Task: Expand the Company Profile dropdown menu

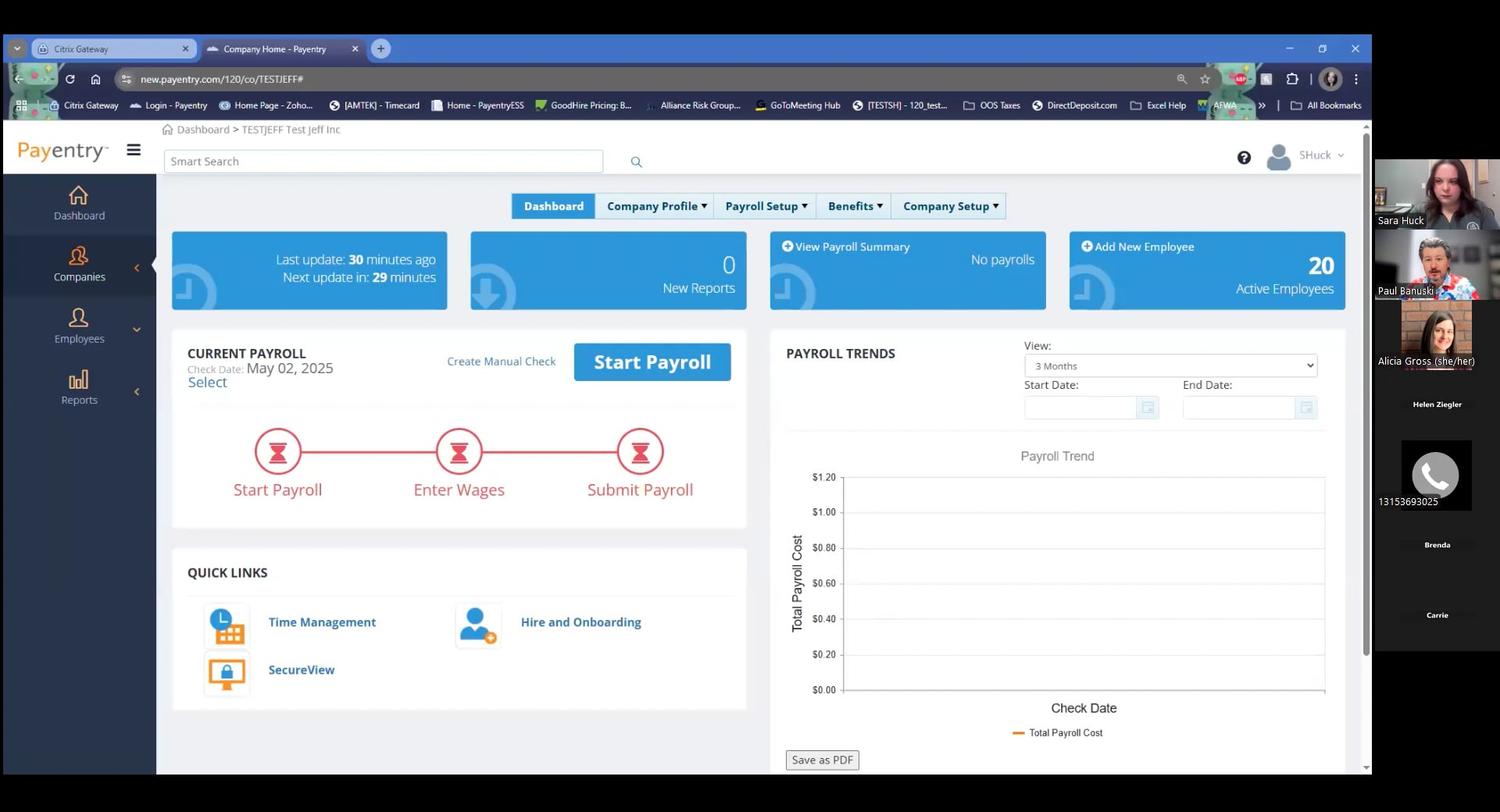Action: (656, 206)
